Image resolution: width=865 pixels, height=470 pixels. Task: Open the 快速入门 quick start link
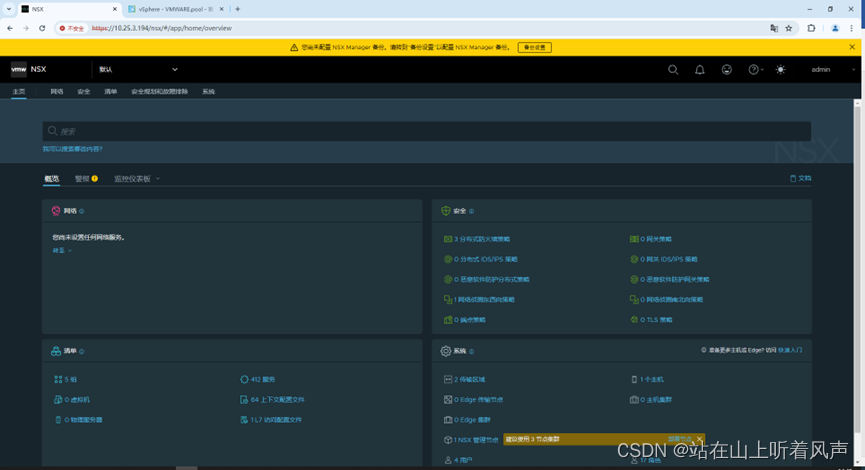[790, 350]
